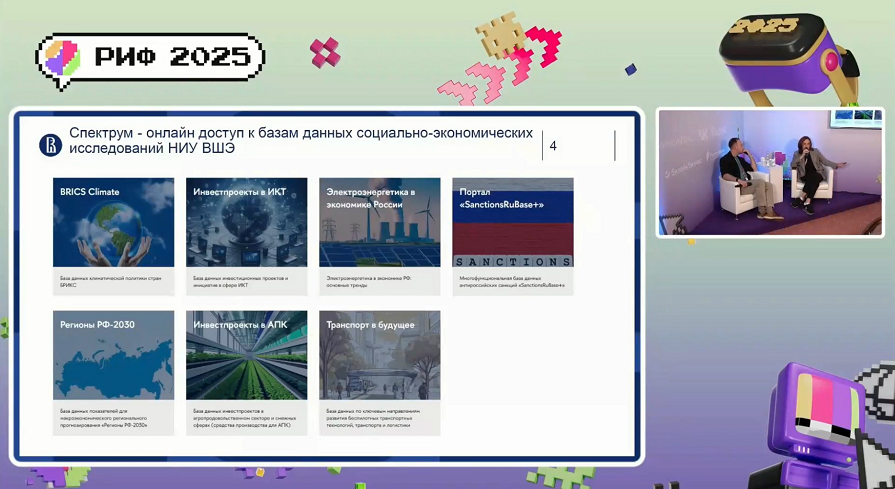Open the Портал SanctionsRuBase+ card
895x489 pixels.
click(x=513, y=222)
